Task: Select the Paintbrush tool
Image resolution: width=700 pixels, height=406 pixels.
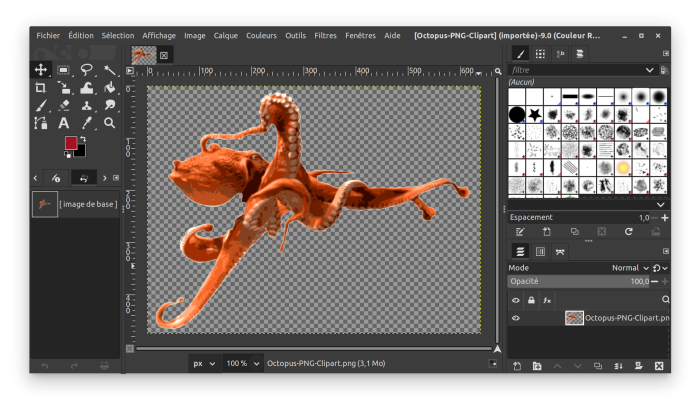Action: [41, 105]
